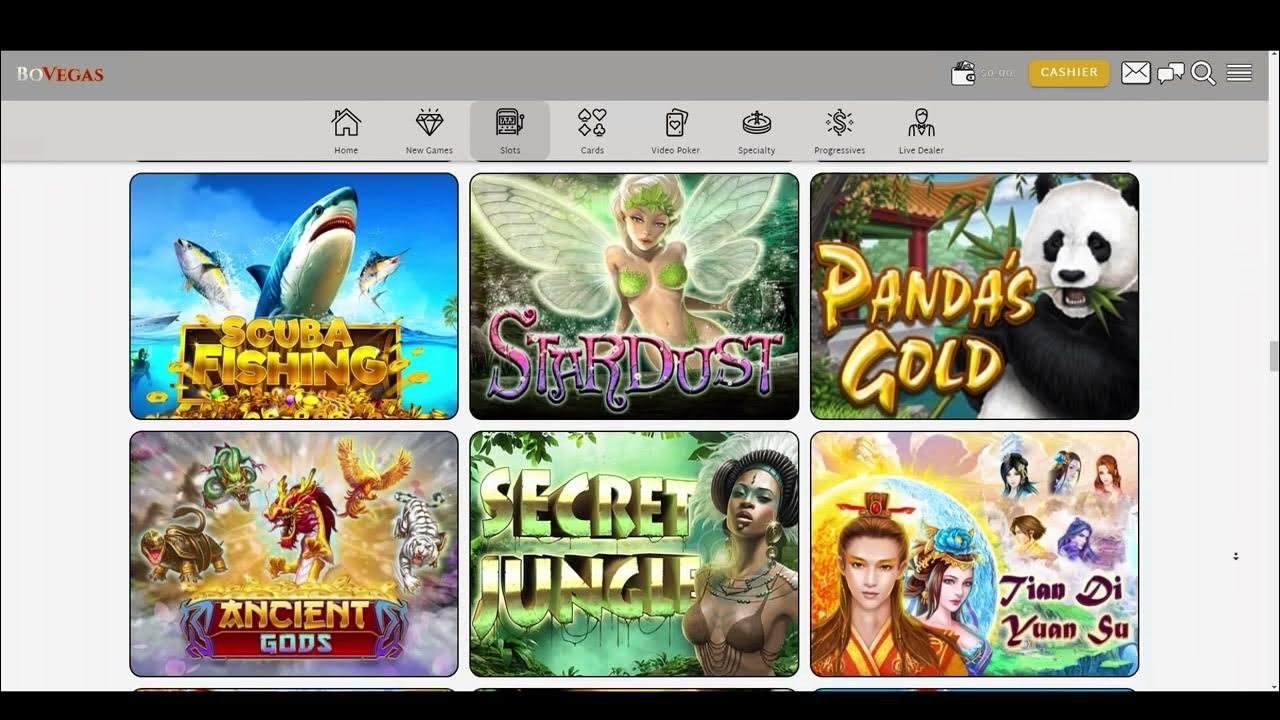Open the Panda's Gold game tile
1280x720 pixels.
click(975, 296)
